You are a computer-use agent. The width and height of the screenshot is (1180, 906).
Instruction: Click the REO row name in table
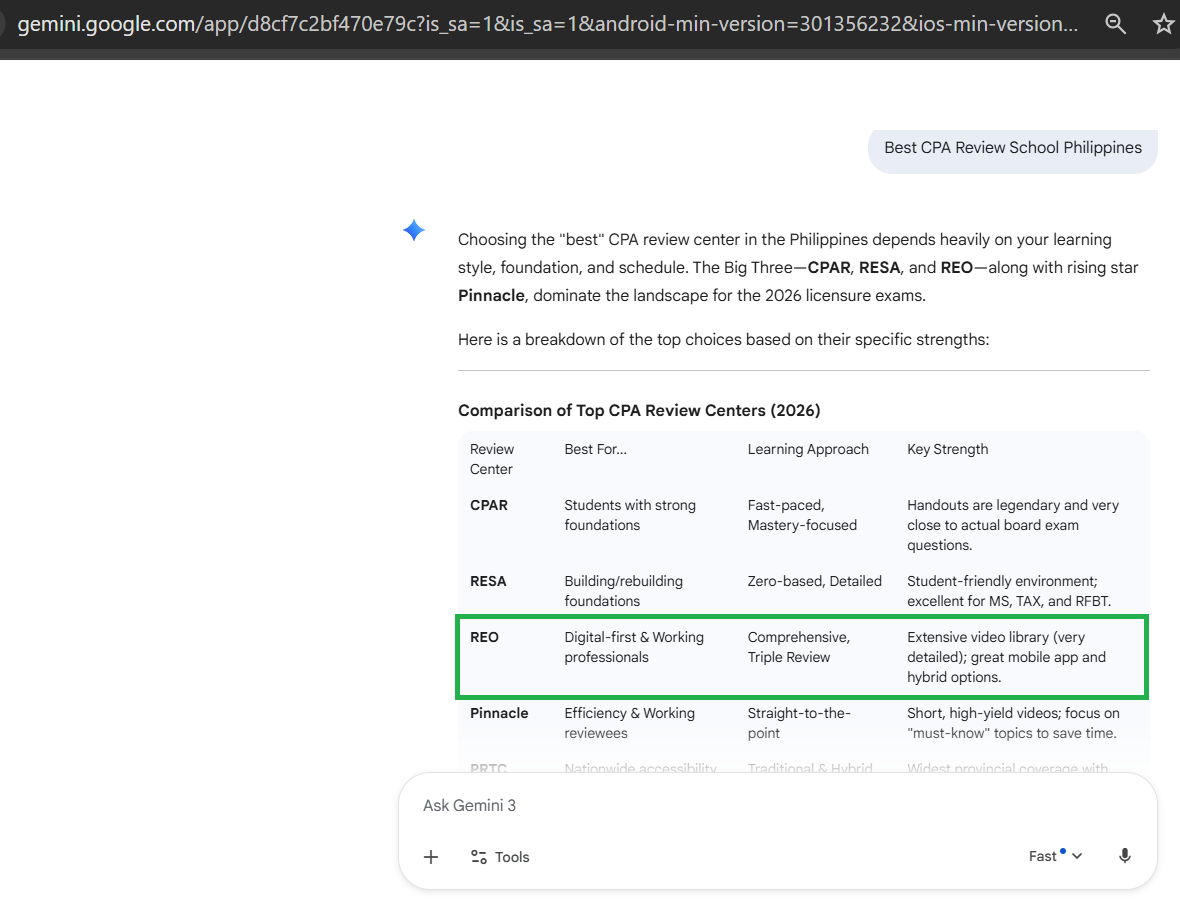(x=484, y=637)
